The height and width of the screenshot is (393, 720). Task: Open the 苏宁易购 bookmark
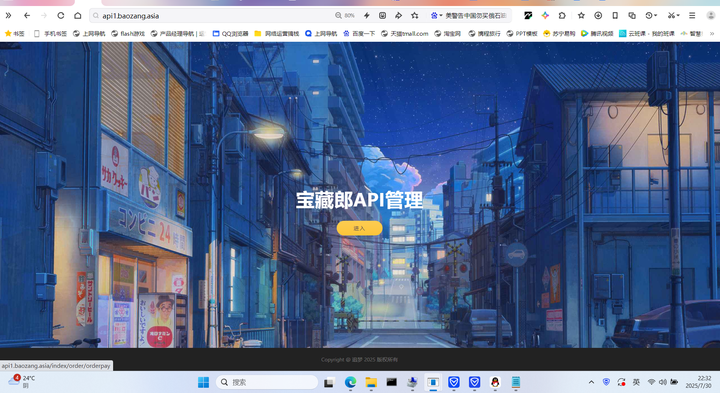(x=559, y=34)
